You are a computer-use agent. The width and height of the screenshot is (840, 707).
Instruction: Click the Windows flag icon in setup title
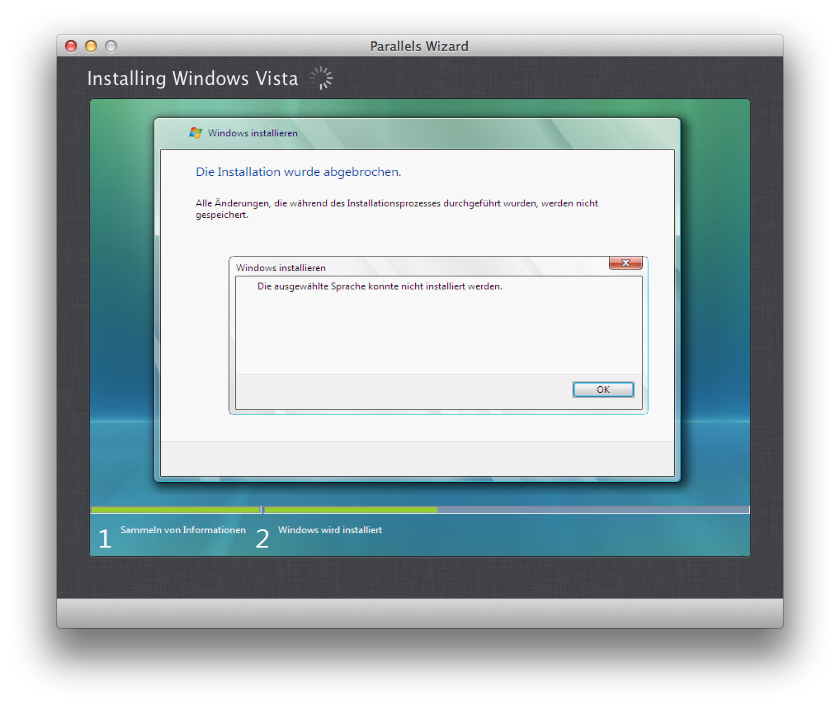[196, 132]
